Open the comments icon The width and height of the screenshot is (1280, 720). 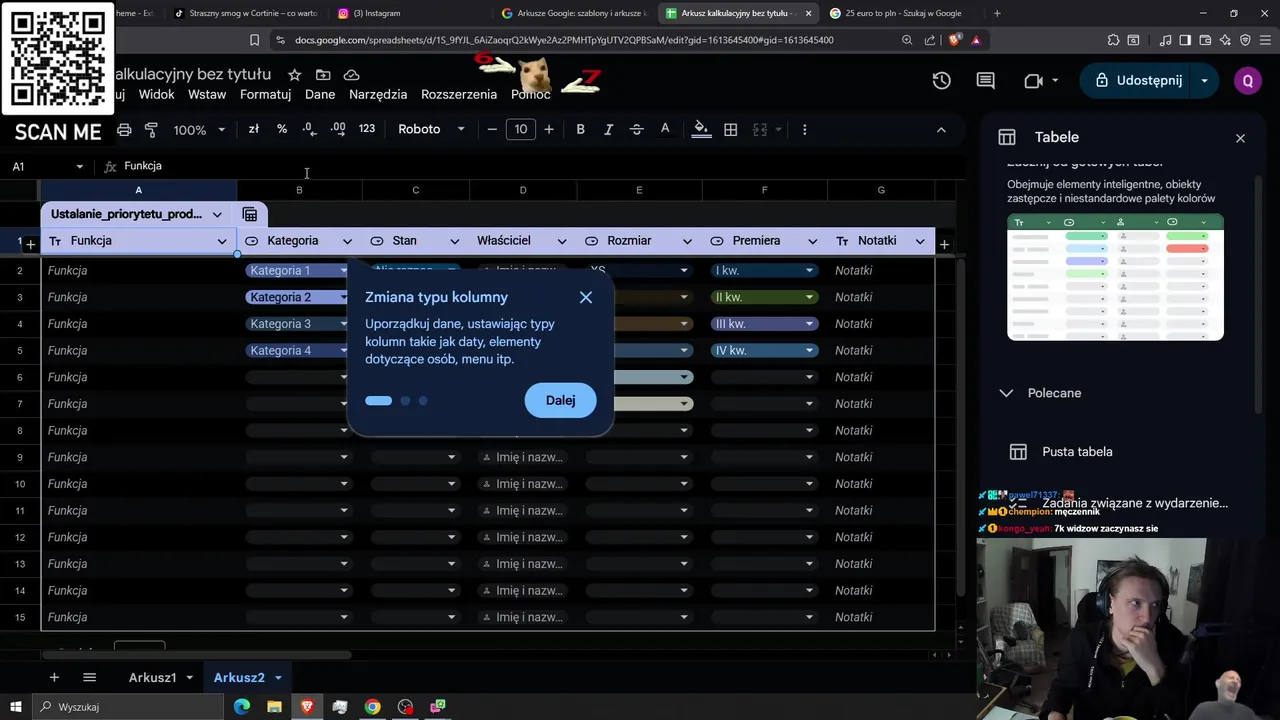(x=986, y=81)
